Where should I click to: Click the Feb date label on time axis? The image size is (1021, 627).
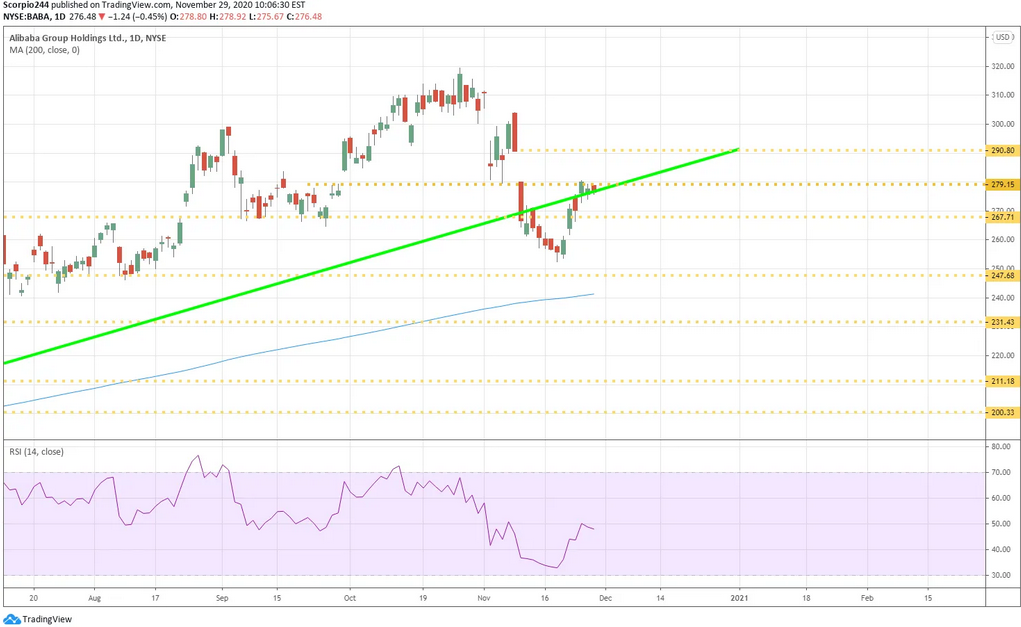point(867,598)
